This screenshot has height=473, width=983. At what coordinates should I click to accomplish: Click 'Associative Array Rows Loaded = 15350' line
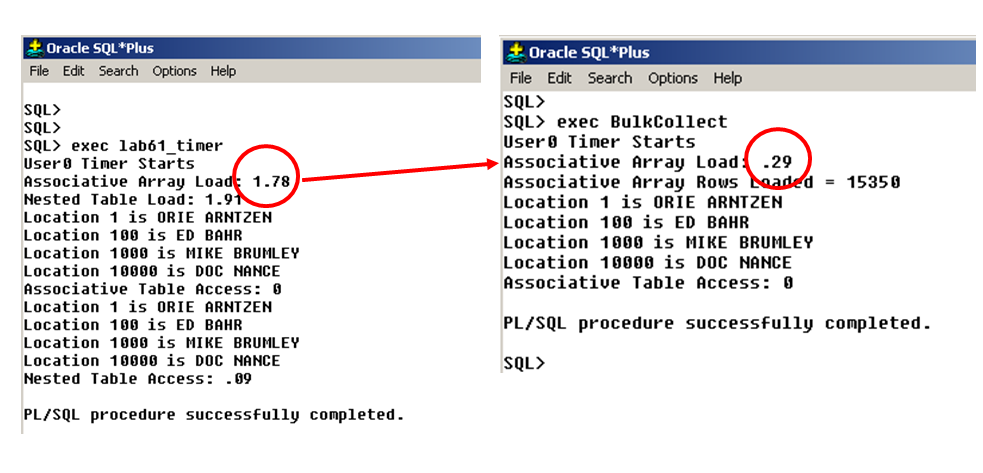pyautogui.click(x=702, y=182)
